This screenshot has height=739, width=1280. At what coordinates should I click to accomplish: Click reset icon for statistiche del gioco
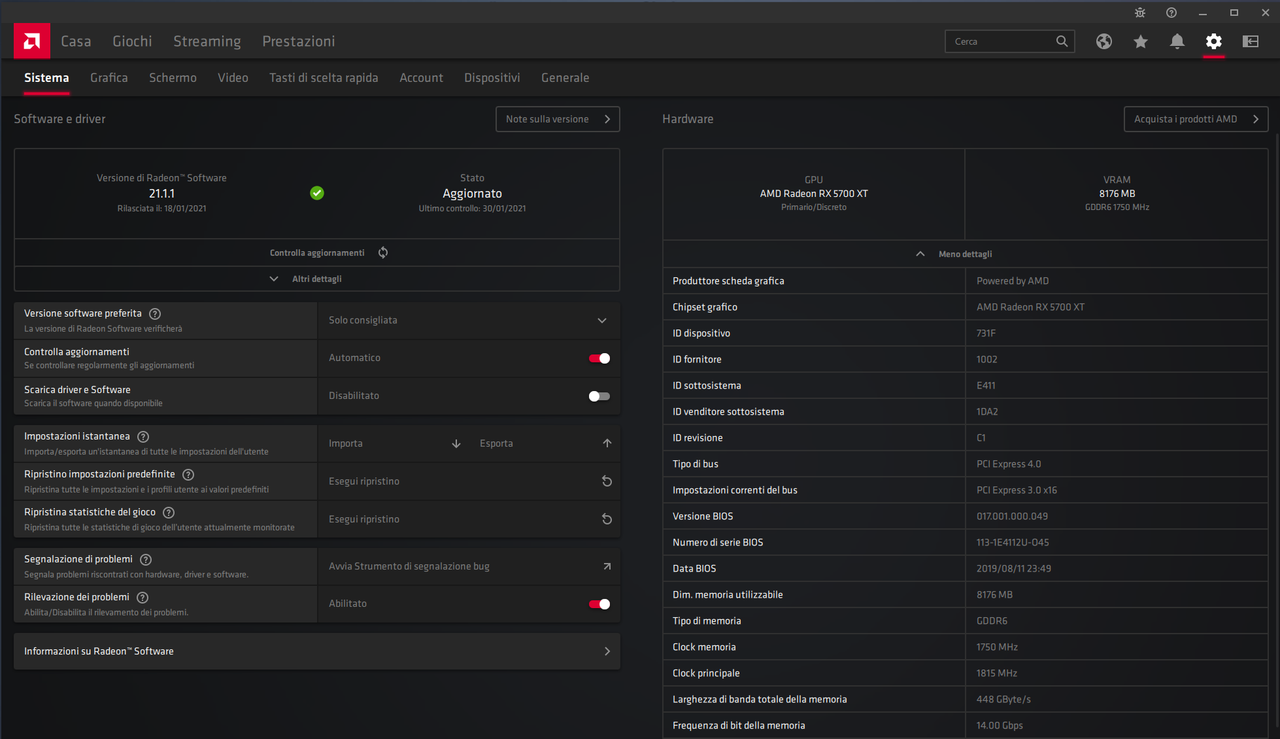click(x=607, y=519)
